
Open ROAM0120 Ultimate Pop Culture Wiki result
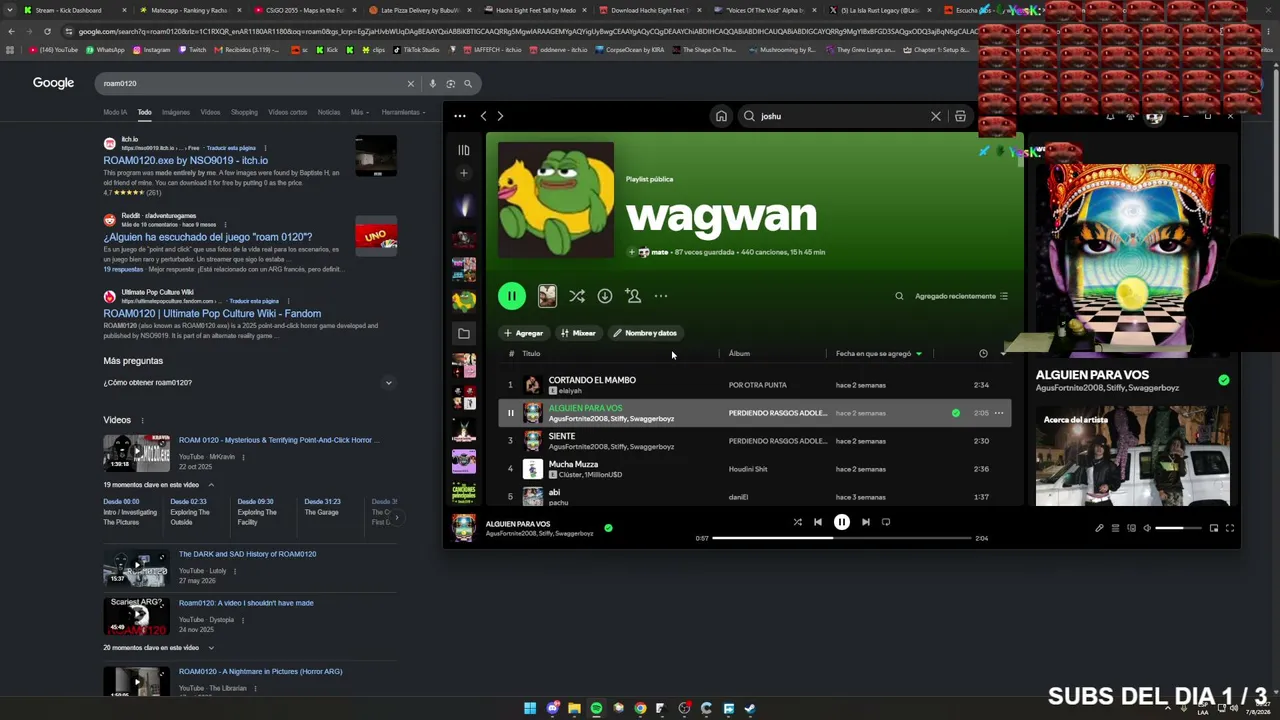click(212, 314)
